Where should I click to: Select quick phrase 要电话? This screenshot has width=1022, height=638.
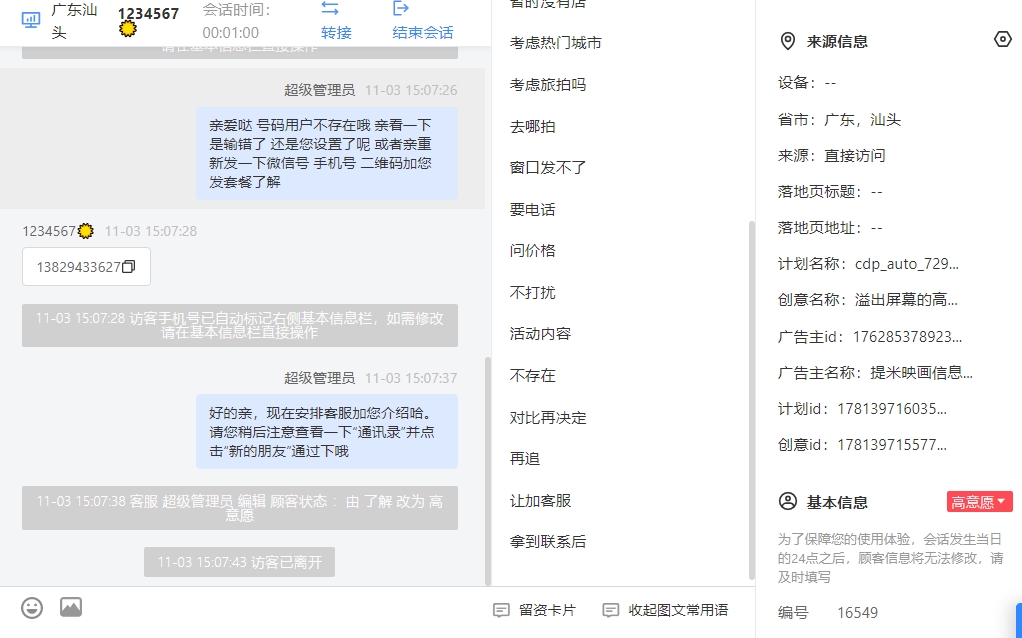tap(533, 210)
